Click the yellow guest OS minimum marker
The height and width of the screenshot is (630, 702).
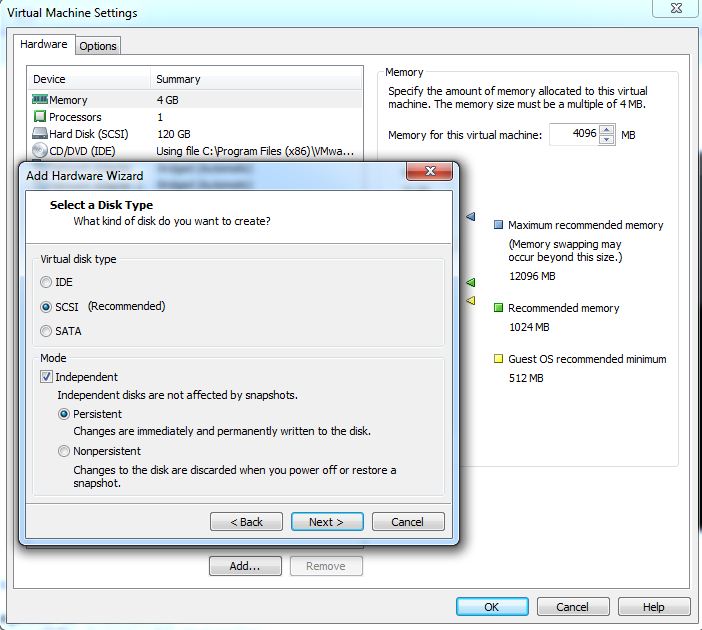point(470,300)
